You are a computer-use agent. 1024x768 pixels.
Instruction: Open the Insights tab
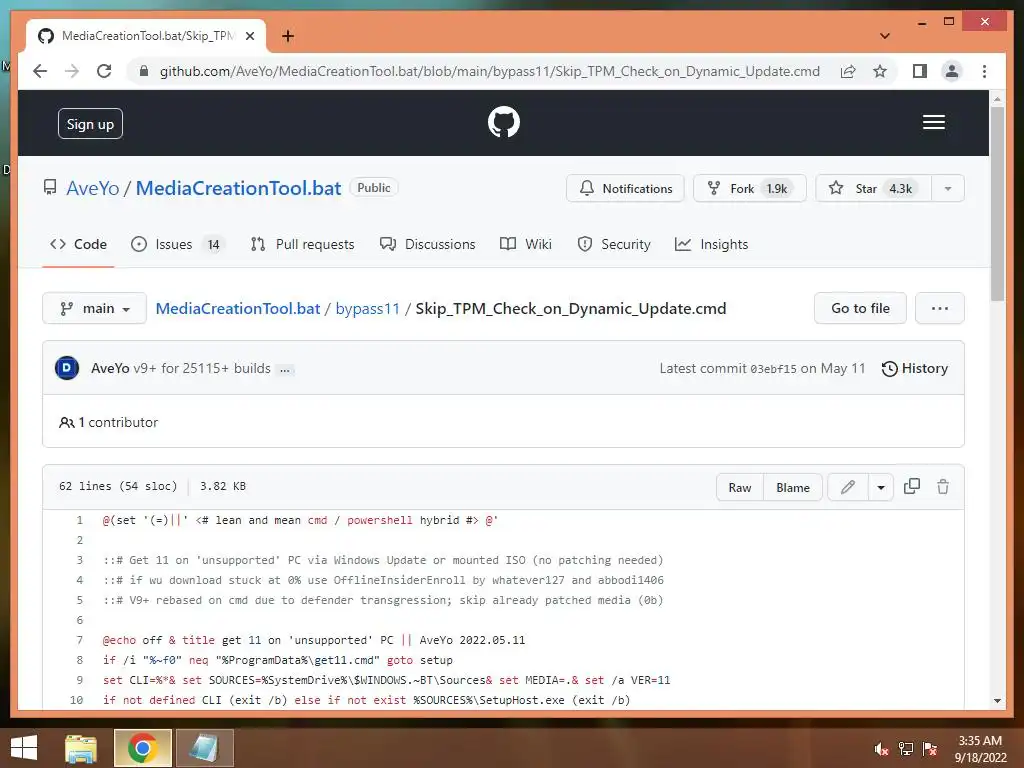pyautogui.click(x=711, y=244)
